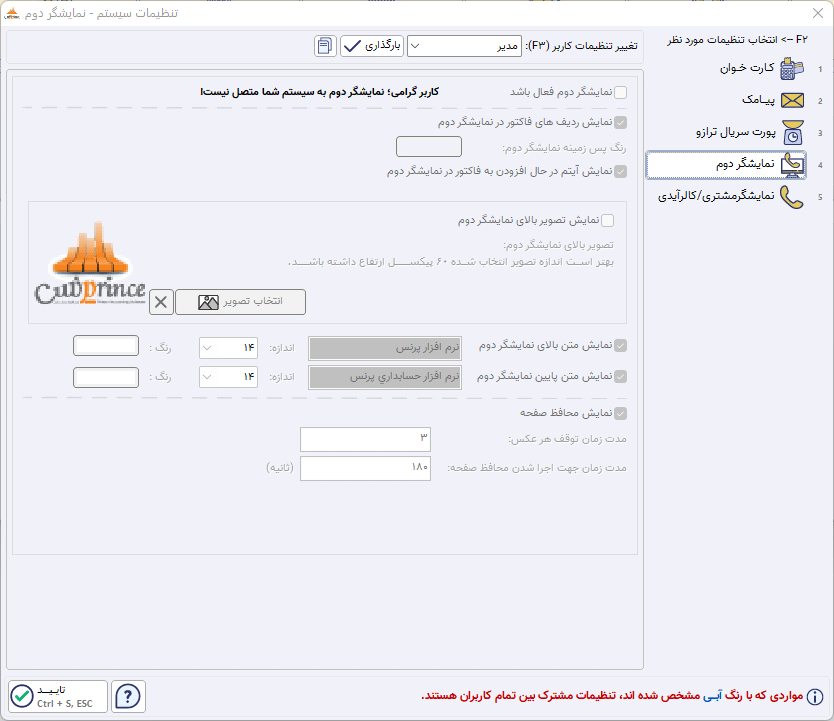Screen dimensions: 834x721
Task: Pick the bottom text color swatch
Action: click(106, 378)
